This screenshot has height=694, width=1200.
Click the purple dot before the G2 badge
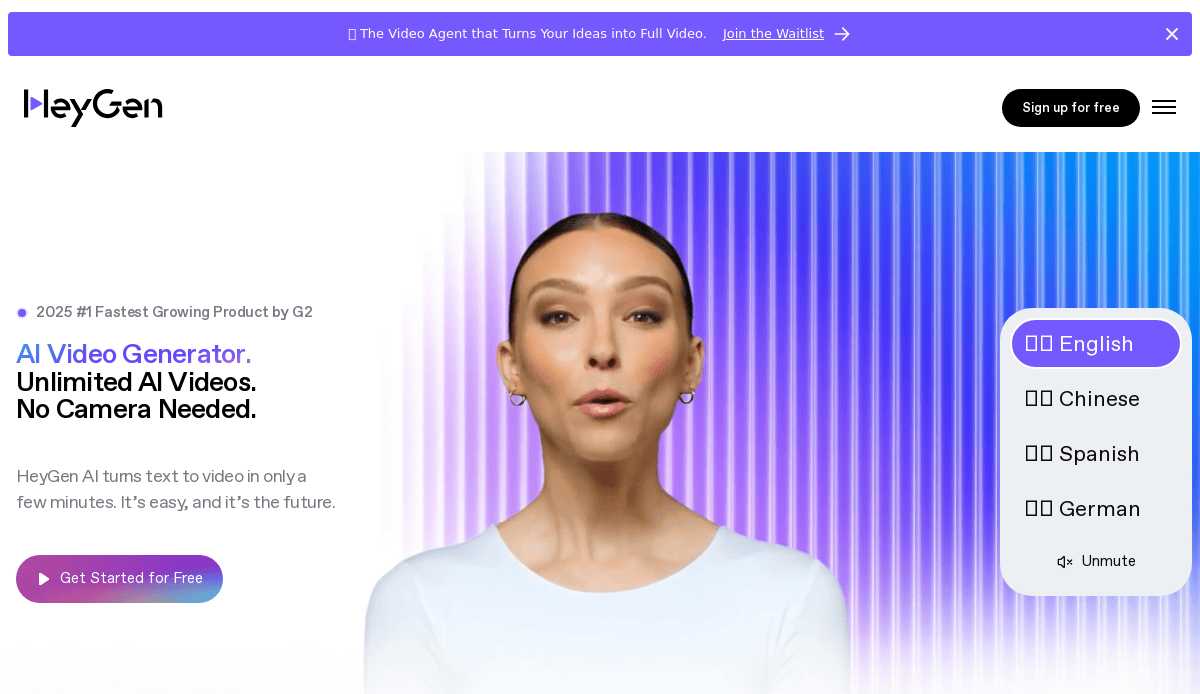click(22, 313)
